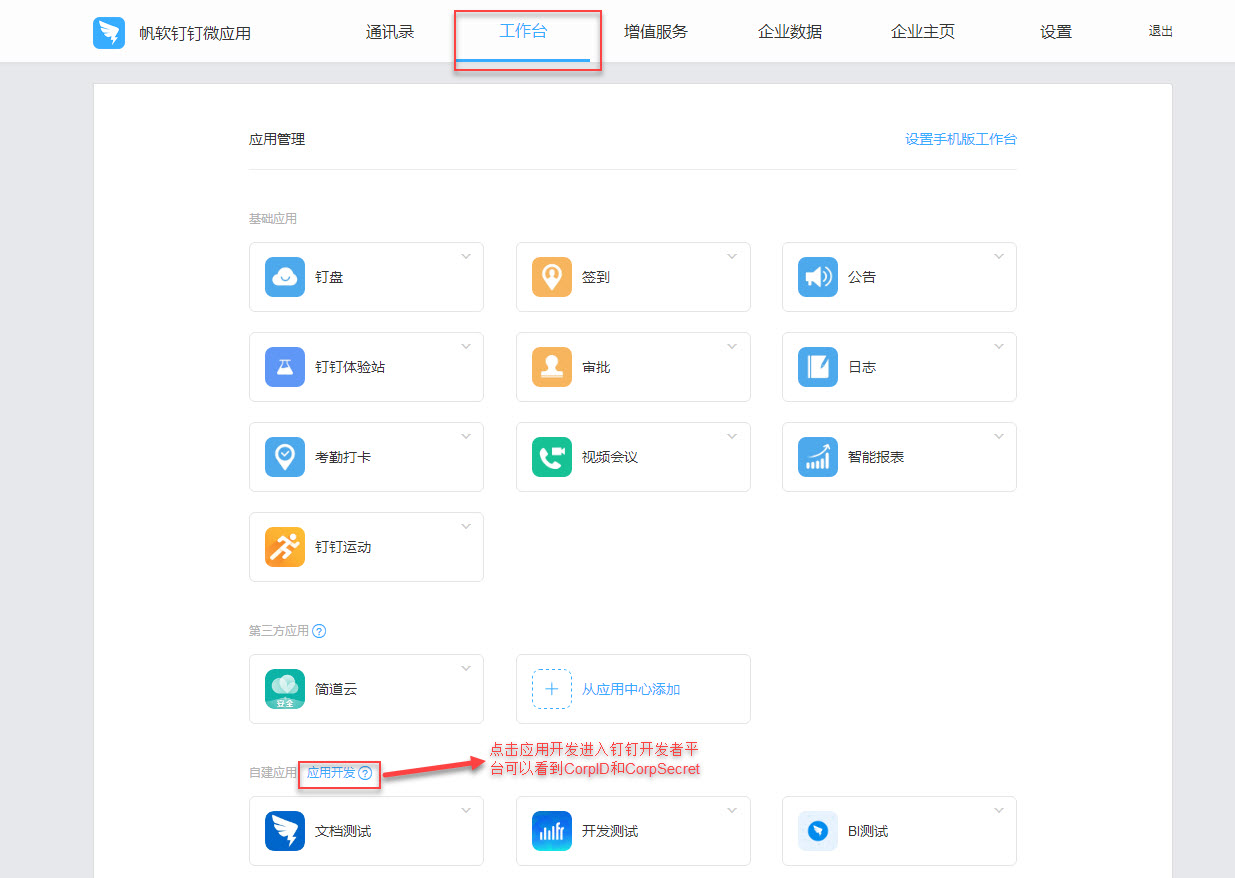
Task: Switch to the 设置 tab
Action: [x=1056, y=31]
